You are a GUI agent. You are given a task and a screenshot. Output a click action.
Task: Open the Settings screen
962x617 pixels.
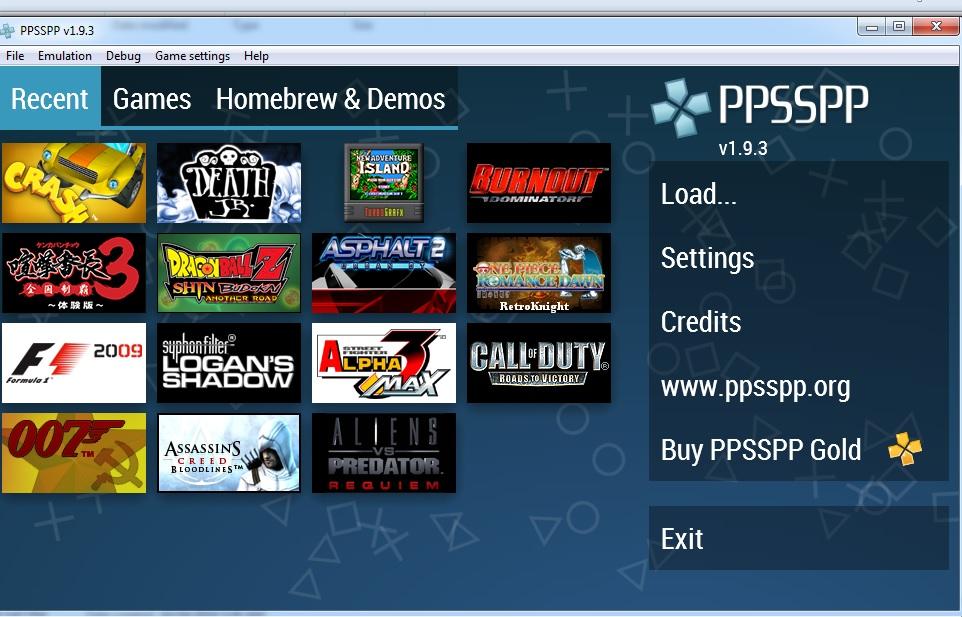pos(799,258)
